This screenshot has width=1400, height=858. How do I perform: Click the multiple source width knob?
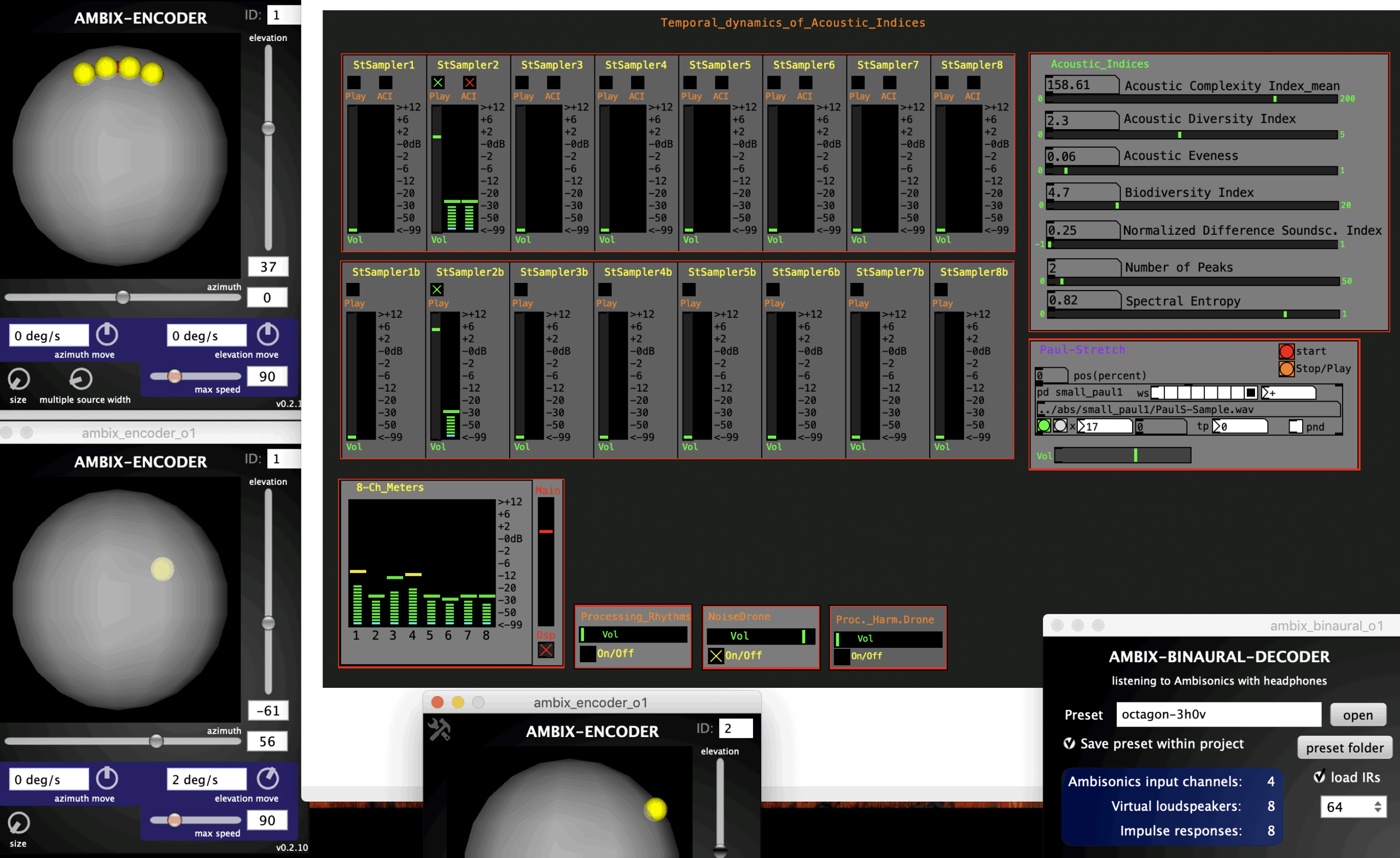click(x=81, y=379)
